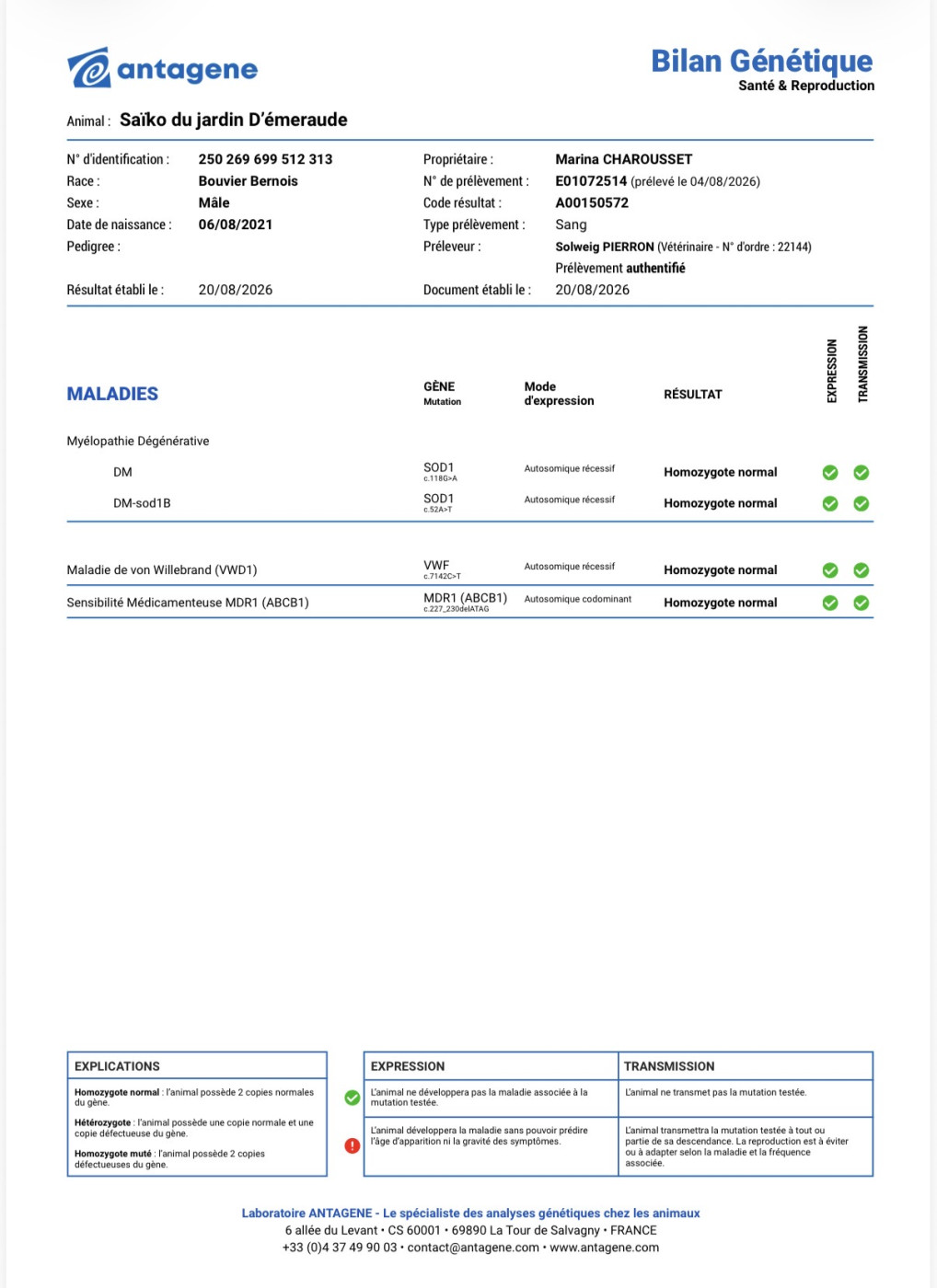Click owner name Marina CHAROUSSET

[x=624, y=159]
